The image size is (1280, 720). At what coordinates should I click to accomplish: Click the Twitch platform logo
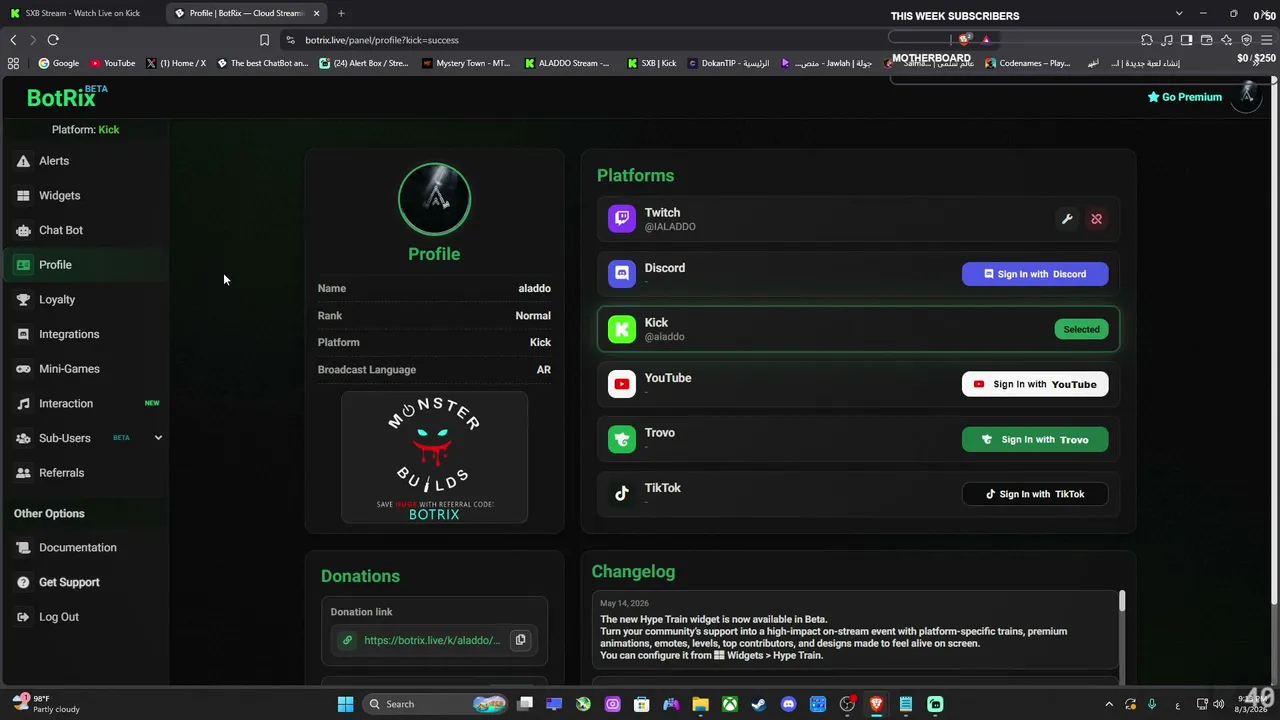(622, 219)
